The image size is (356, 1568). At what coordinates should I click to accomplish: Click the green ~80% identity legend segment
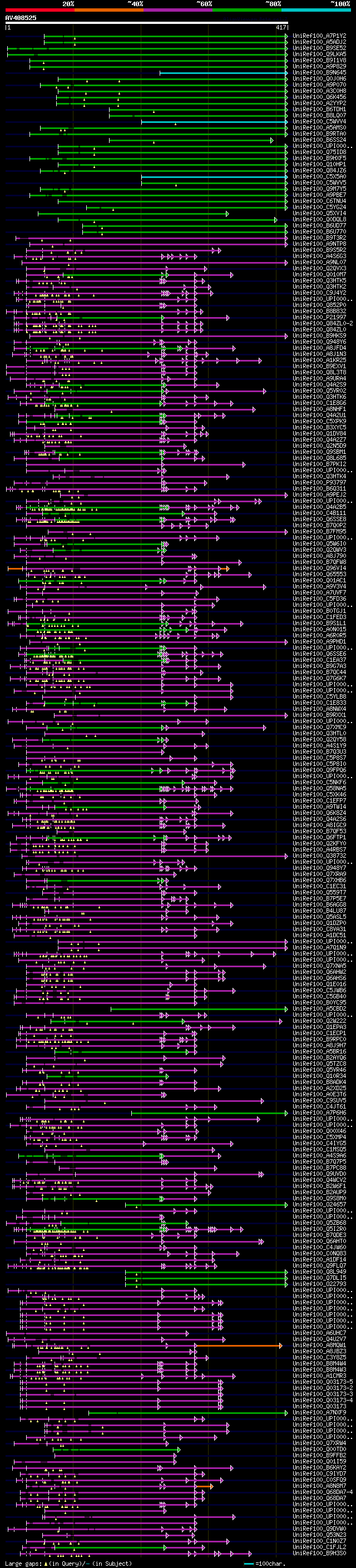tap(247, 11)
